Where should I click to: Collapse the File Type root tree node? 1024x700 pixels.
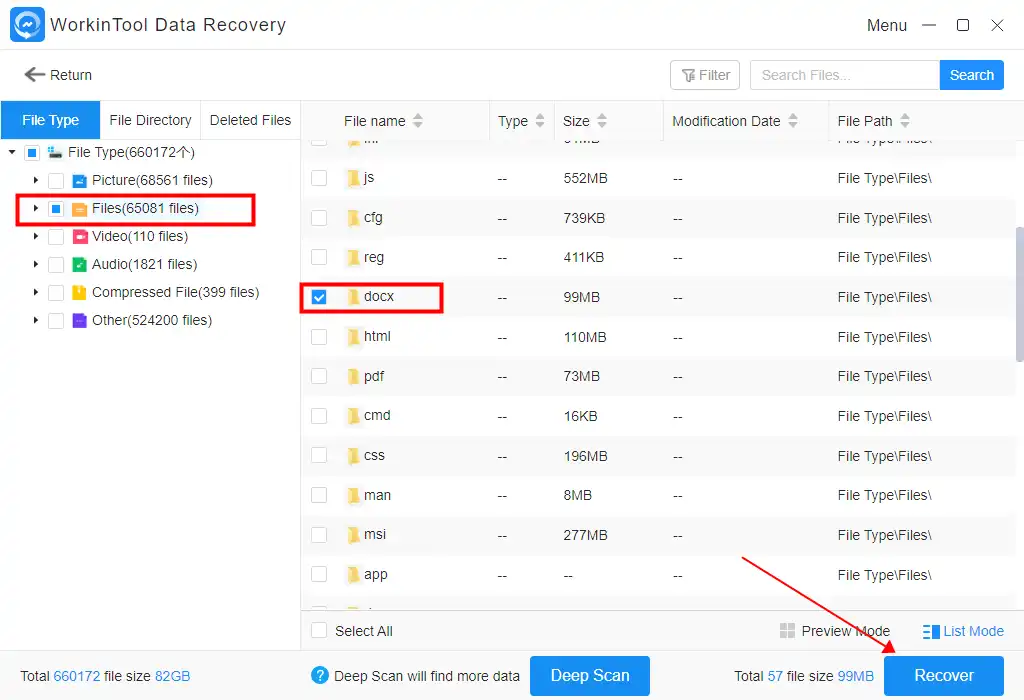(12, 152)
